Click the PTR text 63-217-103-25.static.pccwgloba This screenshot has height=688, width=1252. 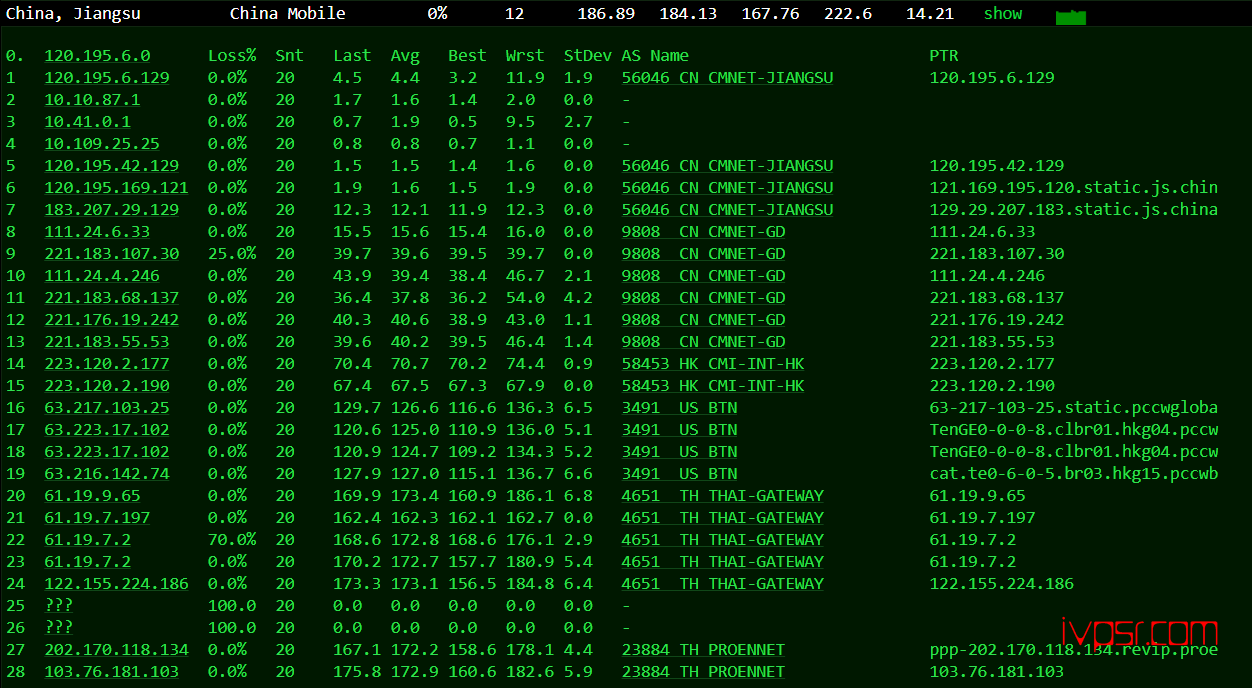pos(1074,408)
